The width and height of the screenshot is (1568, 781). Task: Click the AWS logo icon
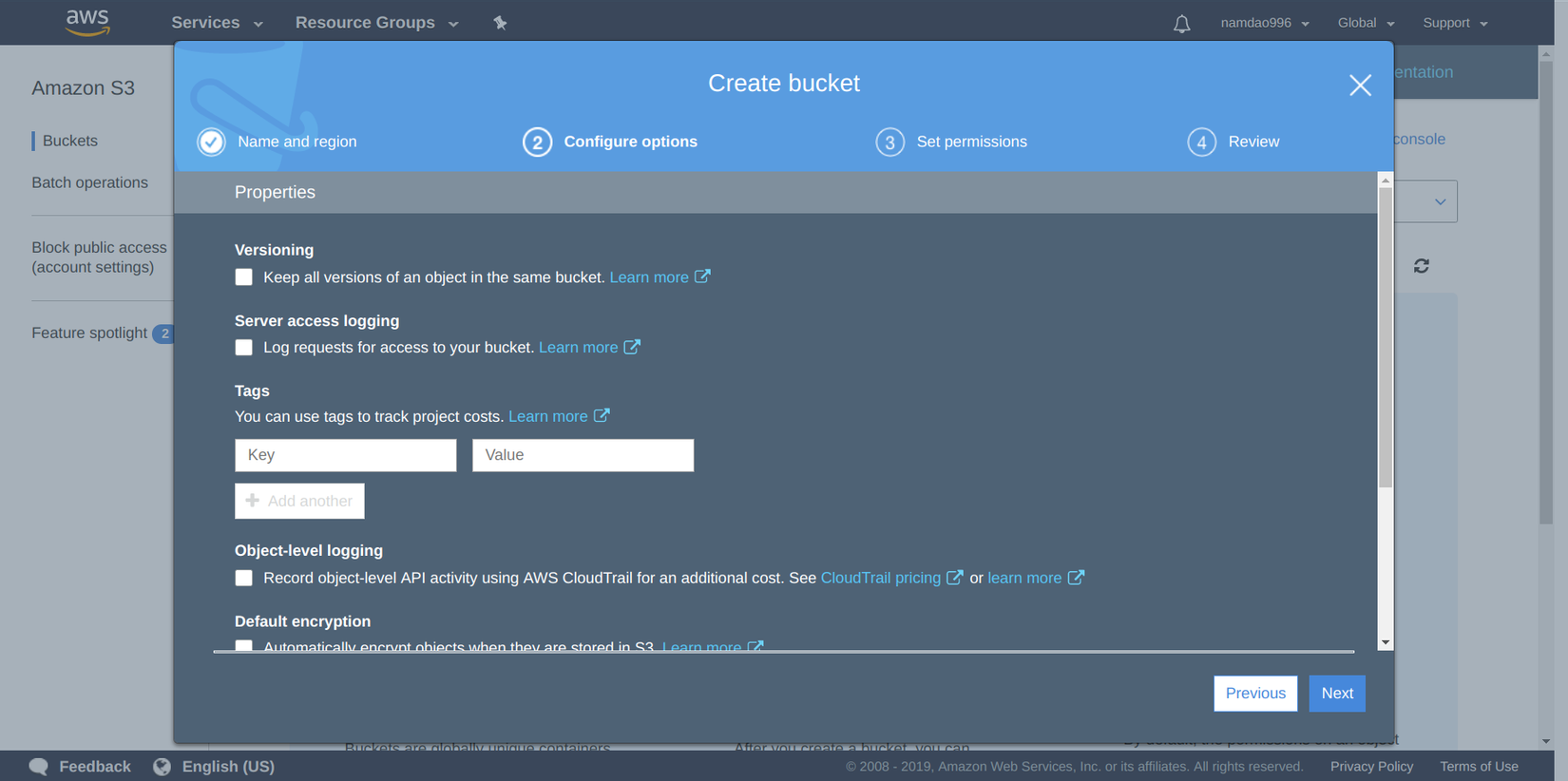click(x=87, y=23)
